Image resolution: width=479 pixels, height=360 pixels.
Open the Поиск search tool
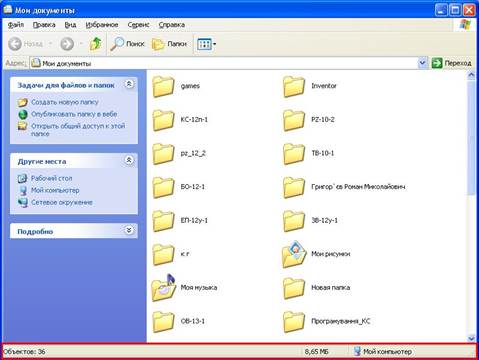pyautogui.click(x=127, y=44)
